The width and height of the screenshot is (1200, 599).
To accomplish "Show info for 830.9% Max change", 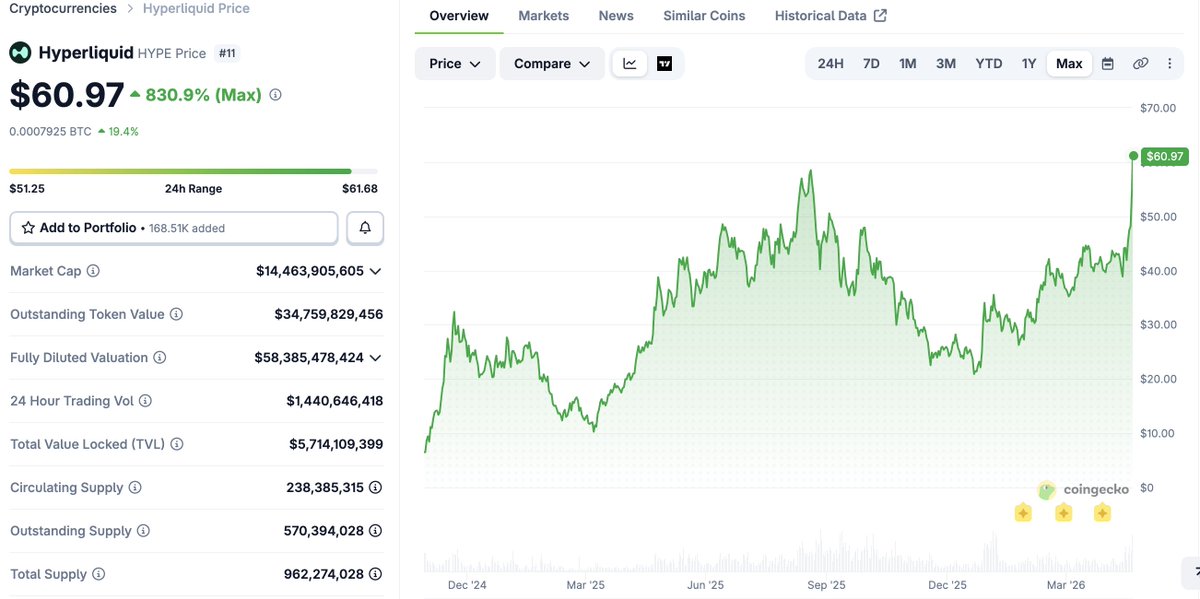I will pos(275,95).
